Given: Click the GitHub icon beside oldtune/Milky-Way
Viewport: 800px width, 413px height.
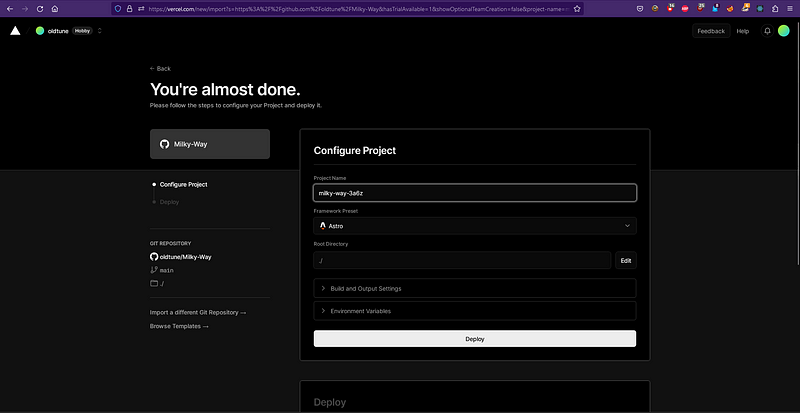Looking at the screenshot, I should (x=154, y=257).
